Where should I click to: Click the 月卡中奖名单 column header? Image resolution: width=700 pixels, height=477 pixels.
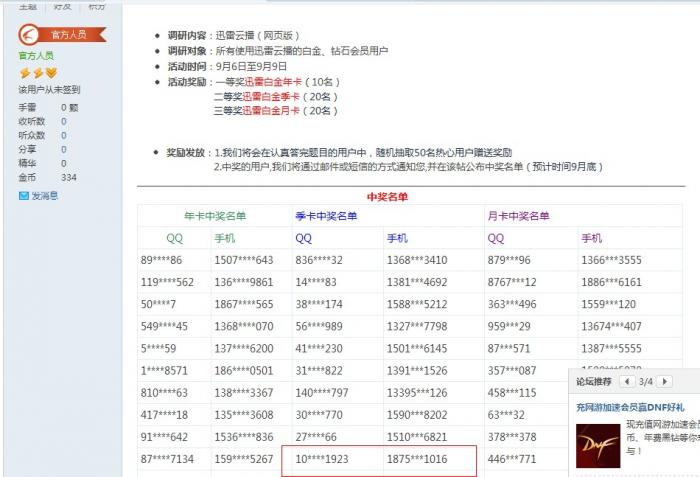[x=518, y=216]
